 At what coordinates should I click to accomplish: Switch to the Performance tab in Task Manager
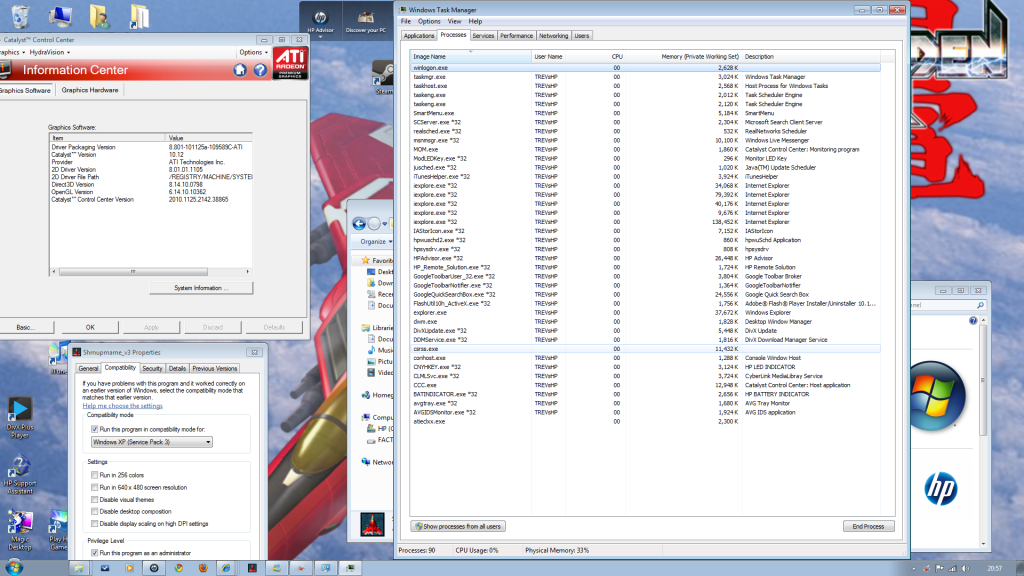pos(517,36)
